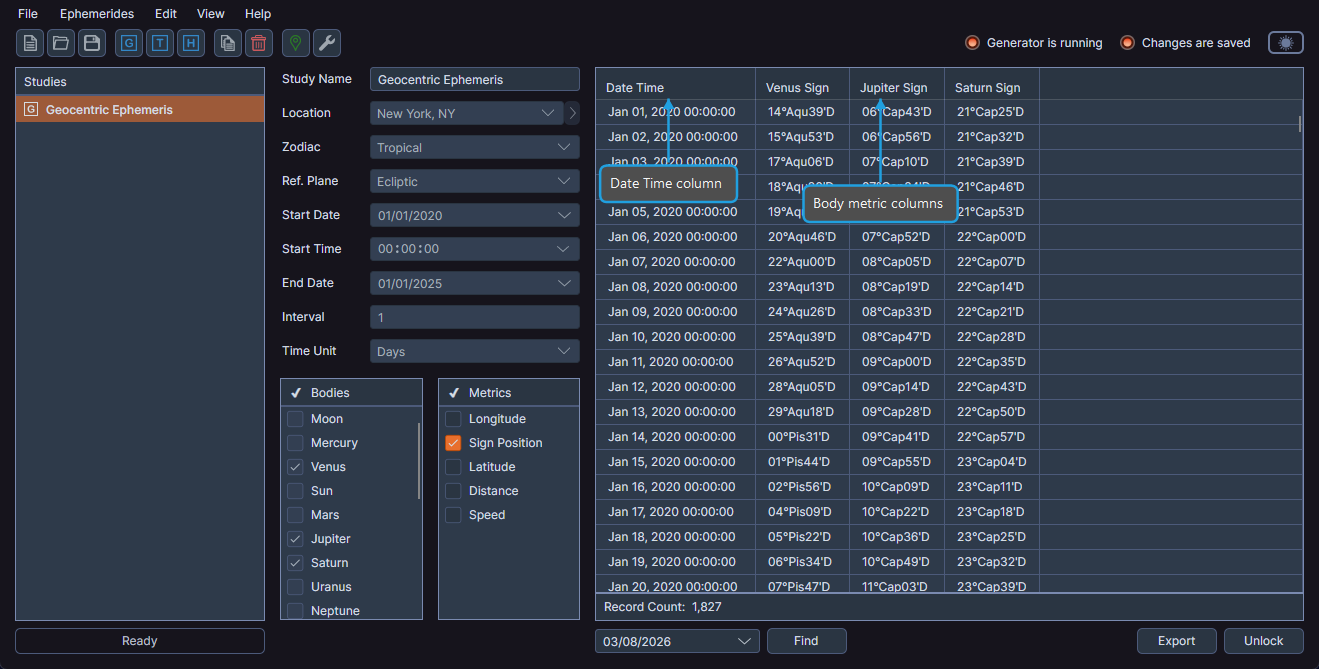Create a new Topocentric study via T icon
This screenshot has width=1319, height=669.
159,43
